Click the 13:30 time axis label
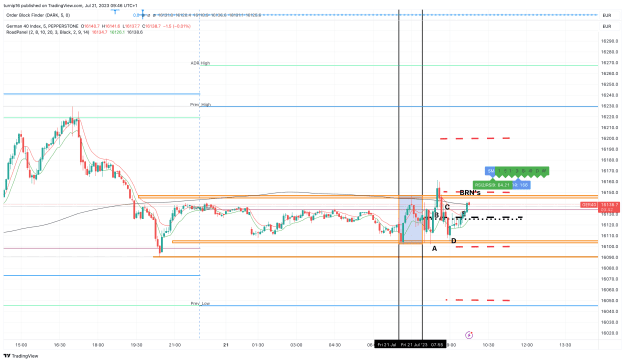This screenshot has height=362, width=625. [565, 345]
